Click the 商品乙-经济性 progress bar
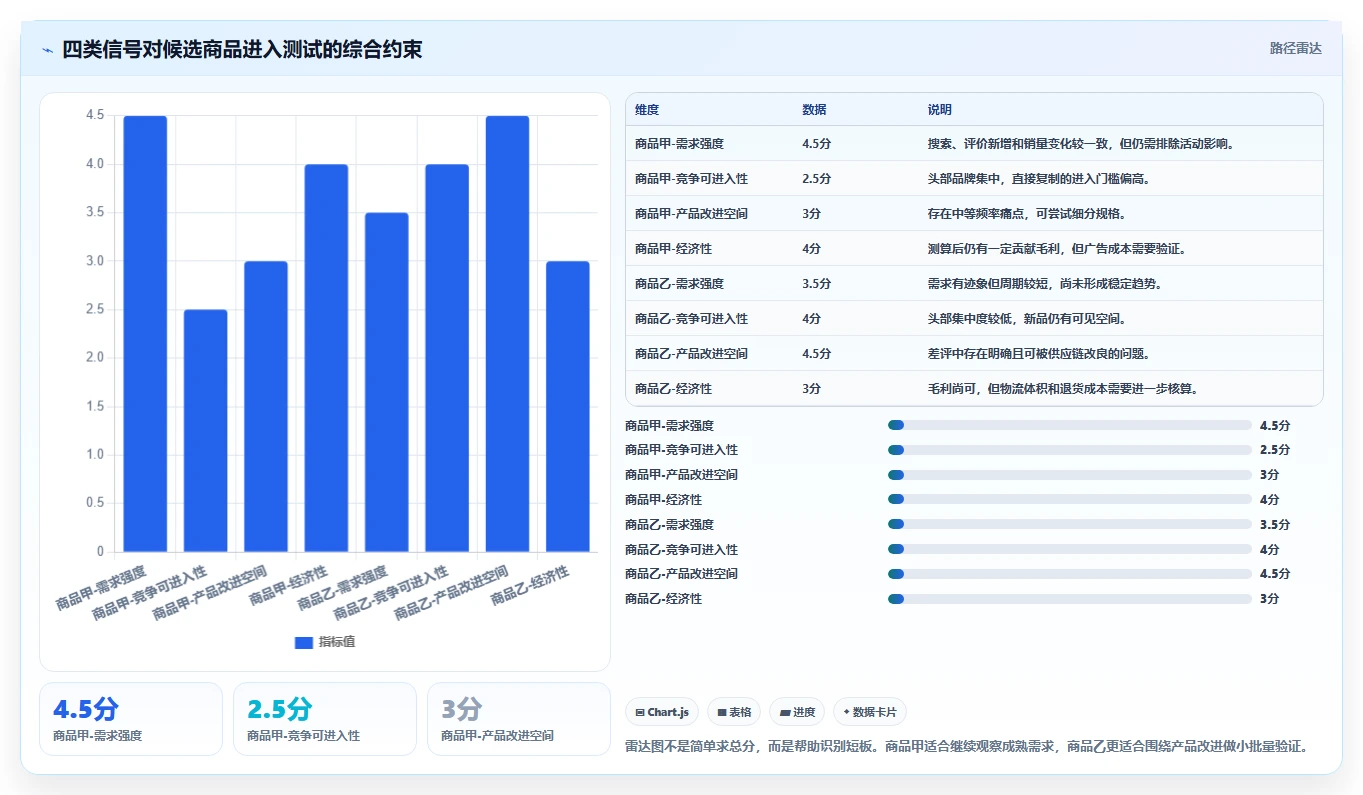 coord(1070,599)
